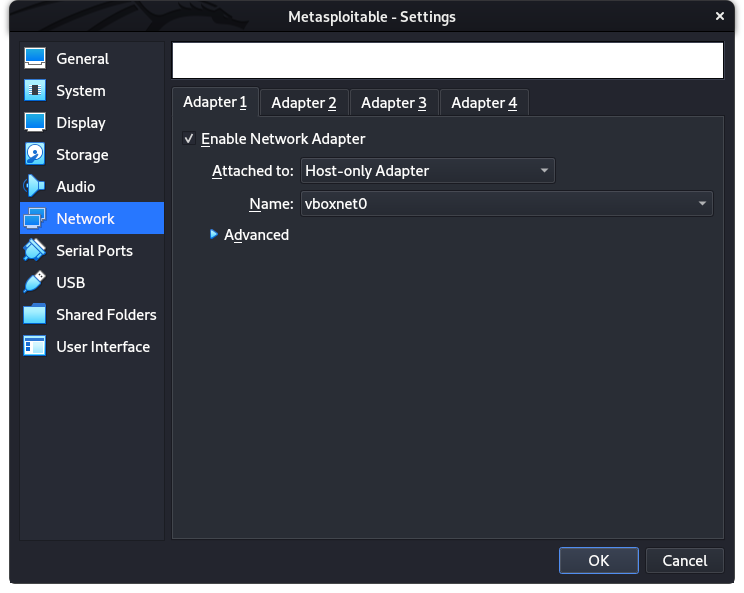
Task: Click the Shared Folders folder icon
Action: pos(35,315)
